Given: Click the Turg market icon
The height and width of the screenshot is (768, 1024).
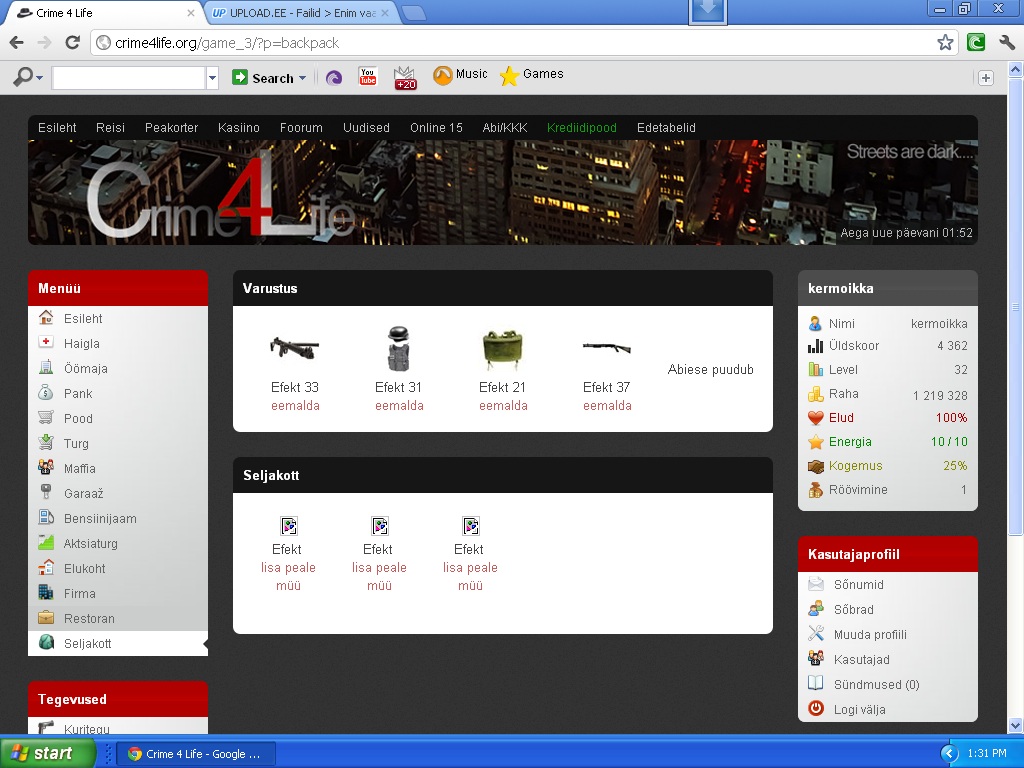Looking at the screenshot, I should pos(46,443).
